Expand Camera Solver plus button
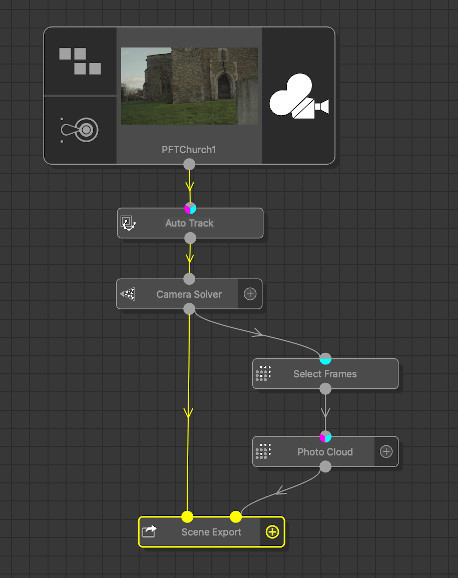 250,294
